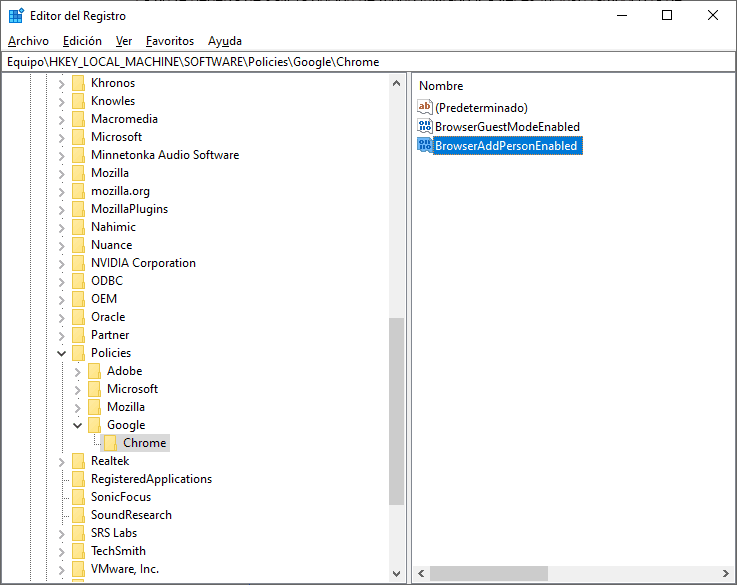Select the Mozilla key above mozilla.org
This screenshot has height=585, width=737.
click(110, 173)
